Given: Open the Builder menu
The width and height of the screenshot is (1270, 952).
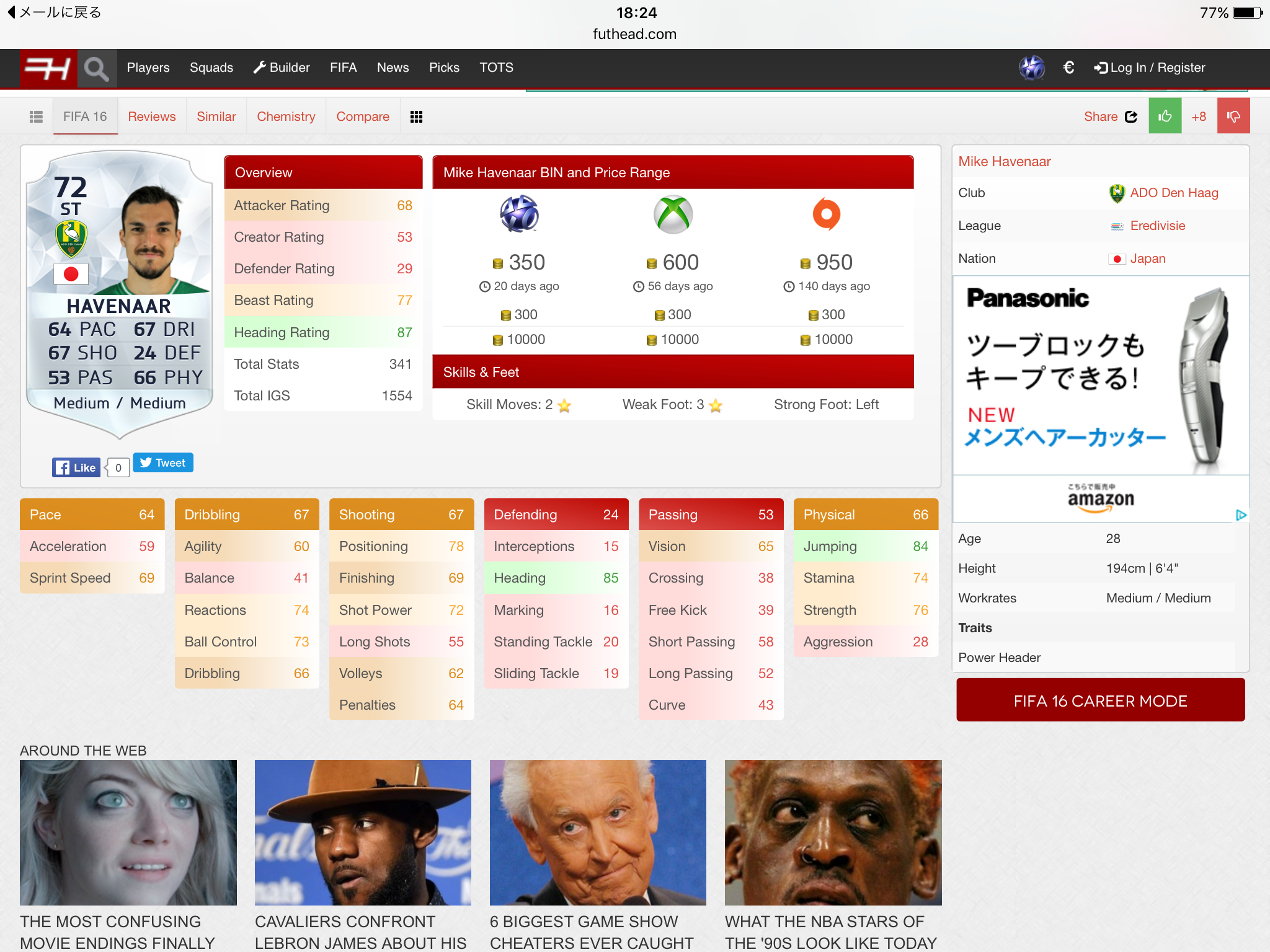Looking at the screenshot, I should (282, 68).
